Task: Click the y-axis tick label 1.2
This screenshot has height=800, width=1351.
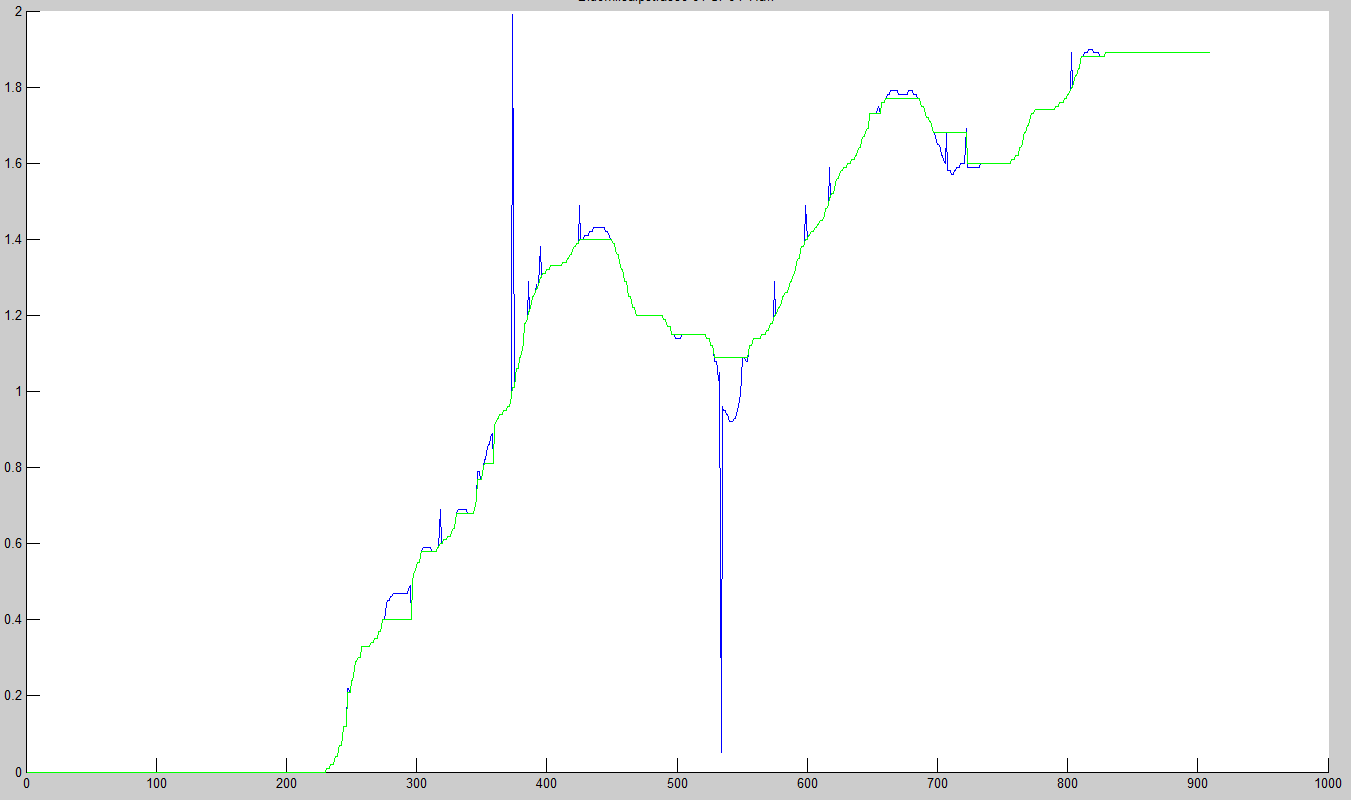Action: pos(12,316)
